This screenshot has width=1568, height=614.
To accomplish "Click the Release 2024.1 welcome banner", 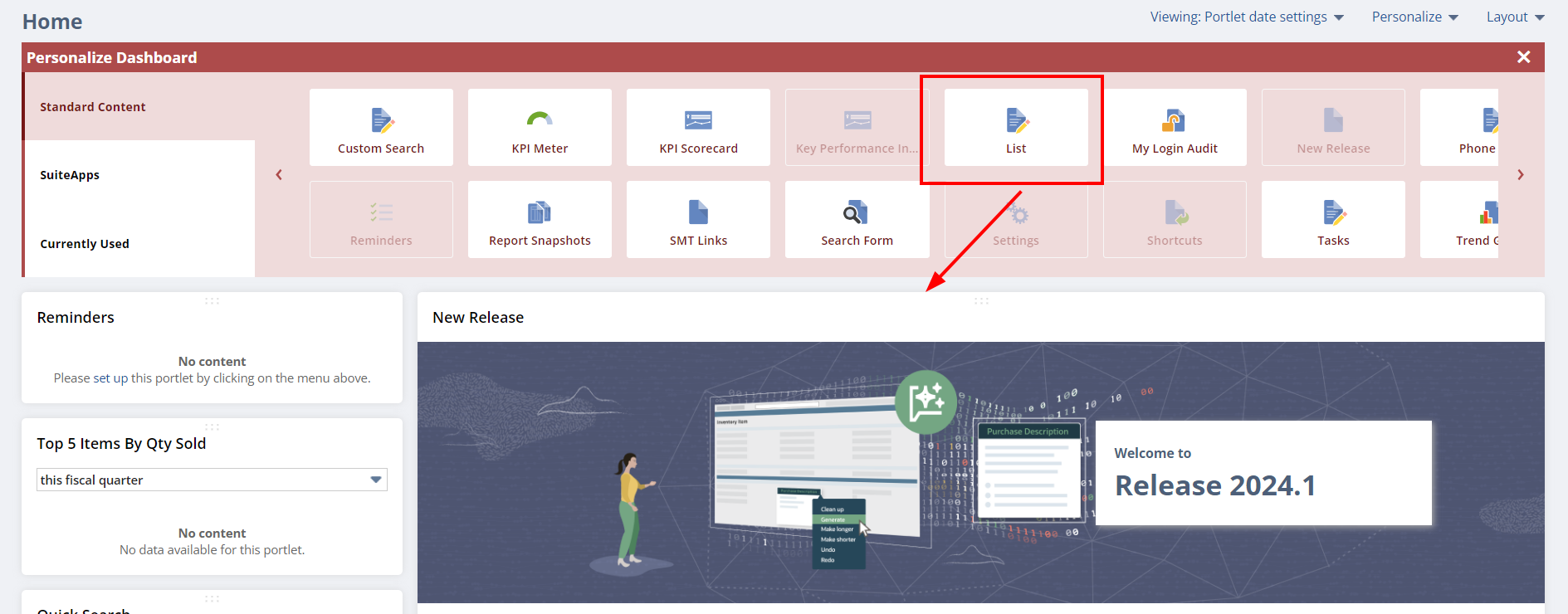I will 1263,473.
